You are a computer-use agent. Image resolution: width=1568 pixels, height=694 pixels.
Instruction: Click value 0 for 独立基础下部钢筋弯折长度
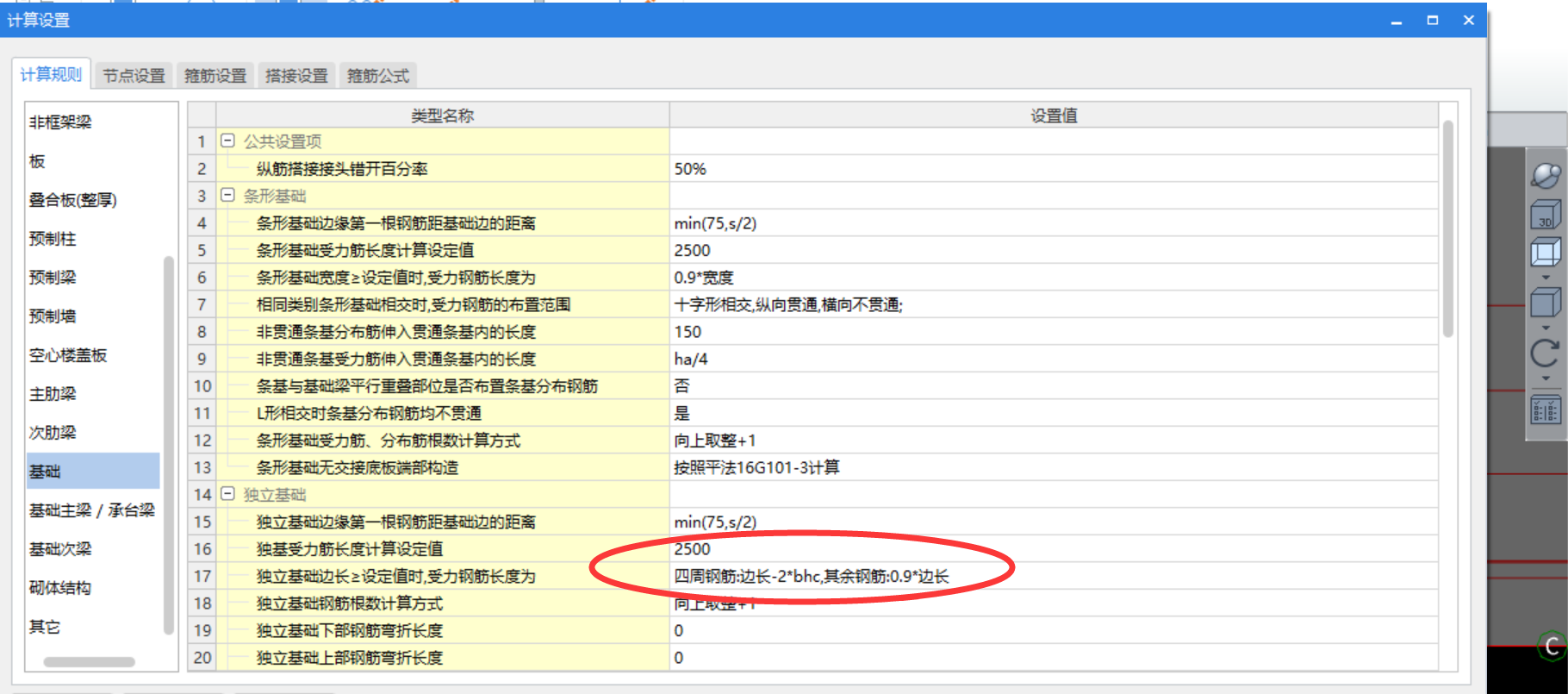pyautogui.click(x=1054, y=630)
